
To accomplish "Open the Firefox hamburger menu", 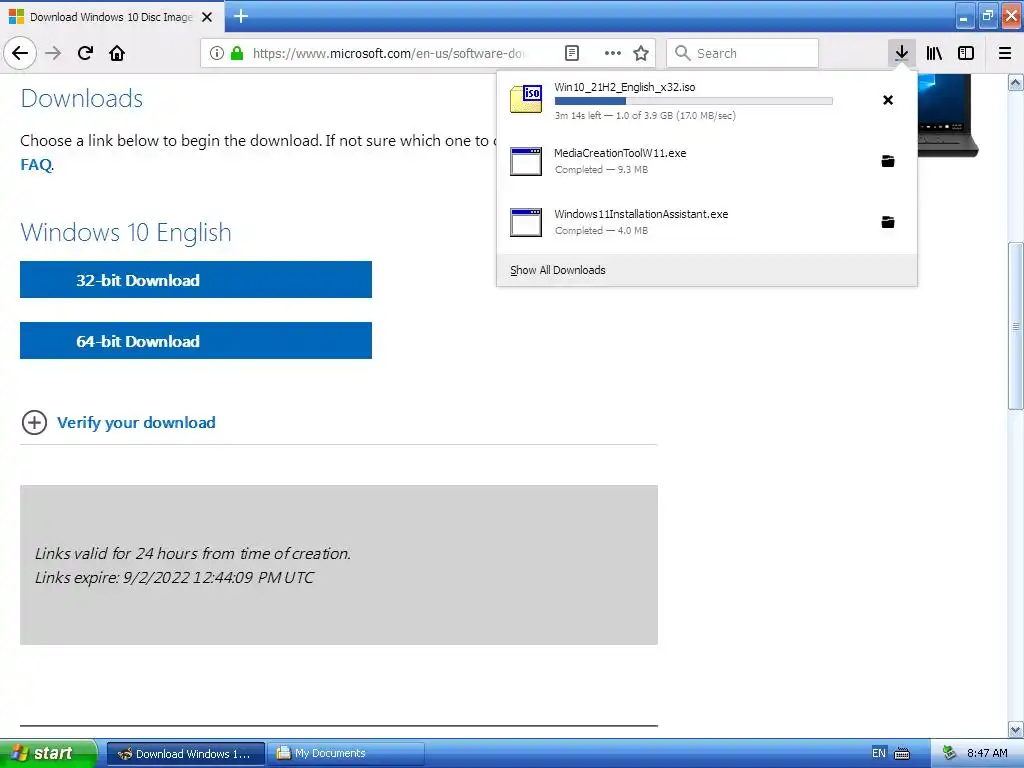I will tap(1005, 53).
